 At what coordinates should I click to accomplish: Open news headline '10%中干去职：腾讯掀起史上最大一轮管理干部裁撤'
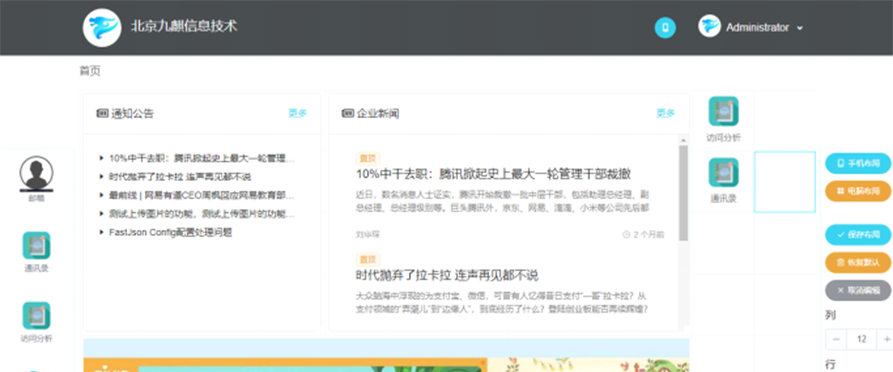click(493, 174)
